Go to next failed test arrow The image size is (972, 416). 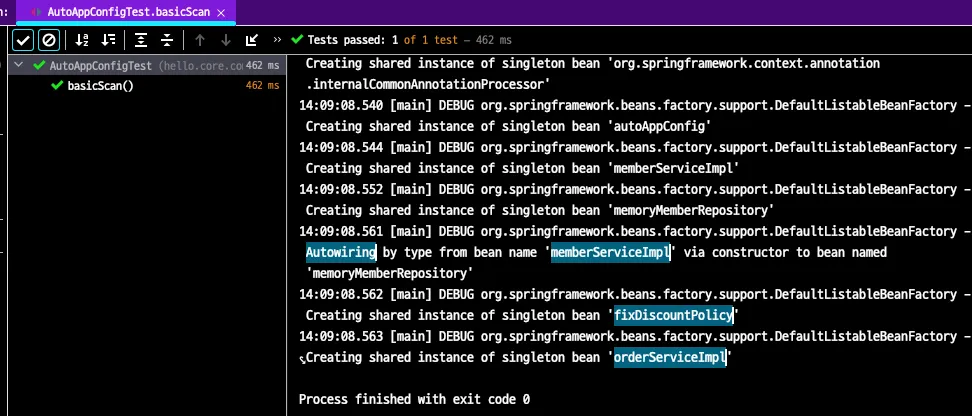tap(225, 40)
